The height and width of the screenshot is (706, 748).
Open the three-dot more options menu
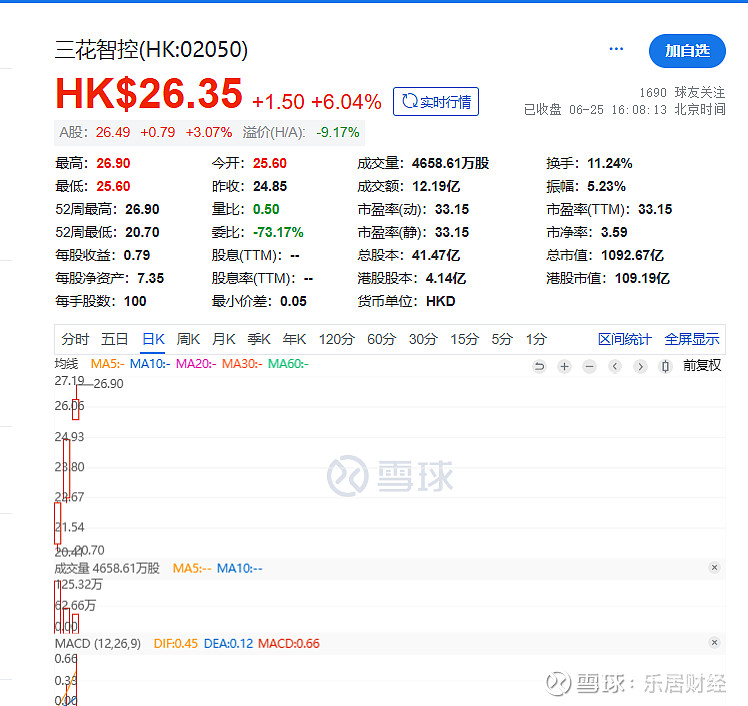click(616, 49)
